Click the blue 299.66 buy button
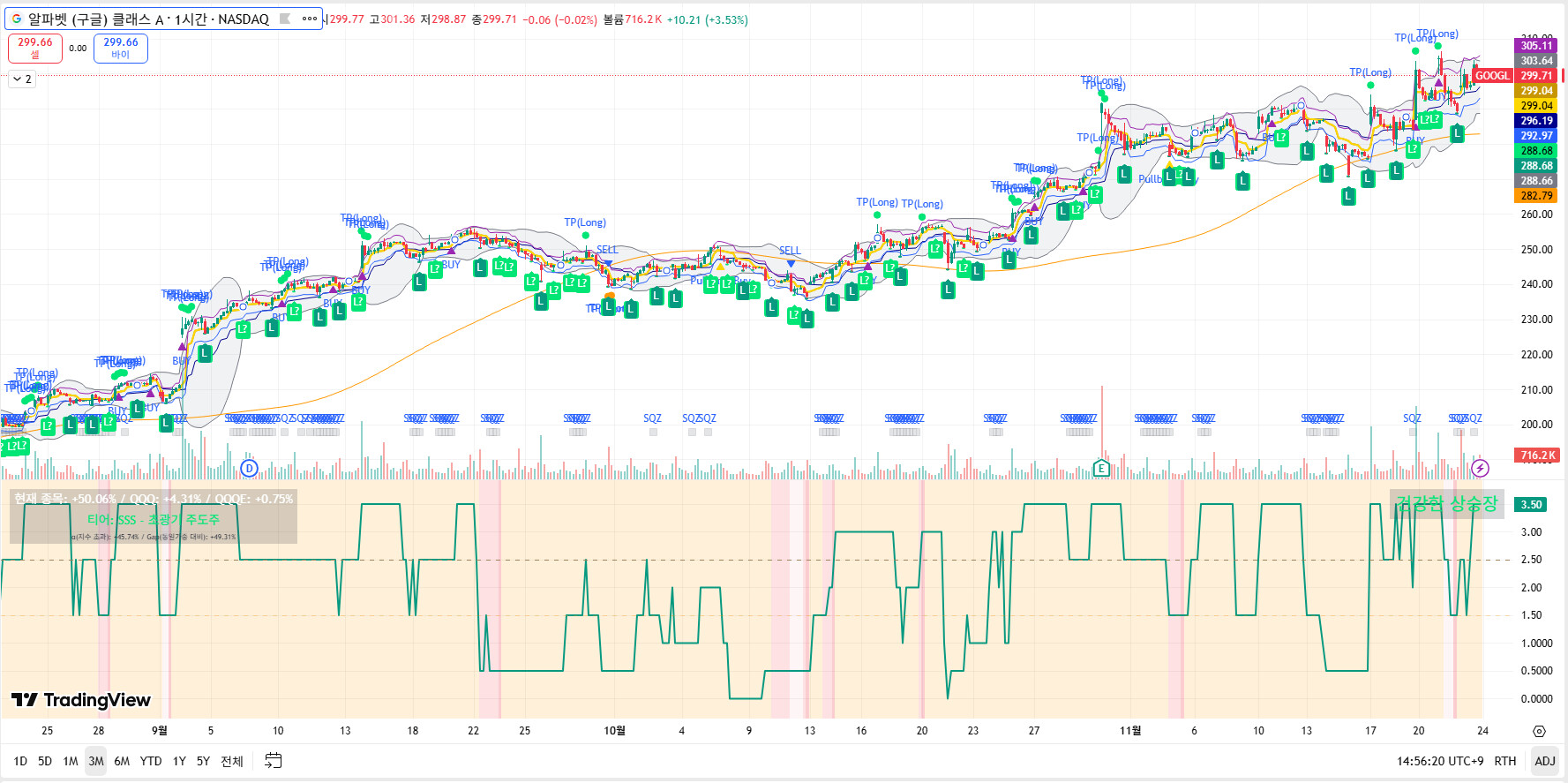1568x783 pixels. click(x=121, y=48)
